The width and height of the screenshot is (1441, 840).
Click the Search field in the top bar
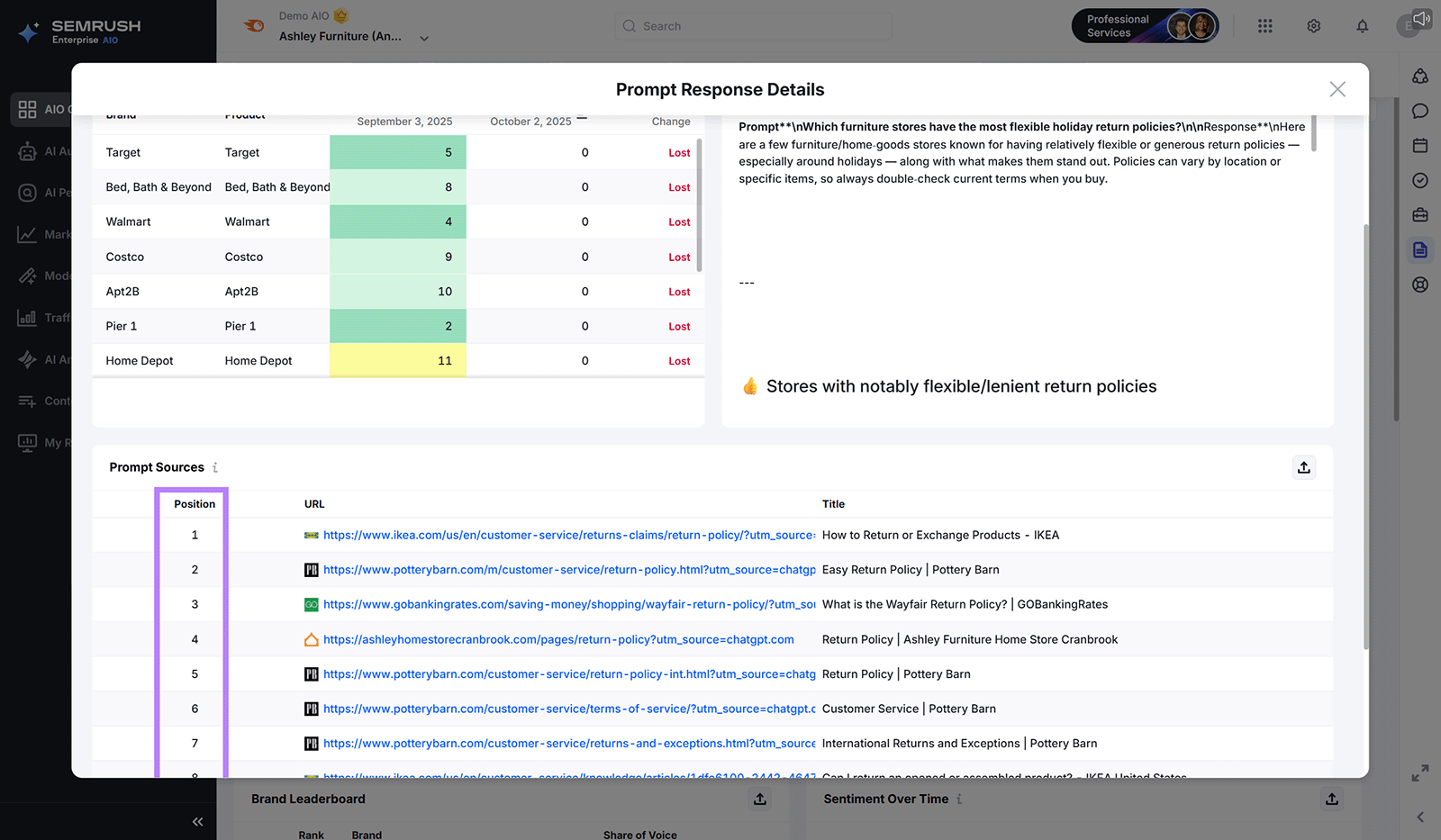(x=753, y=26)
